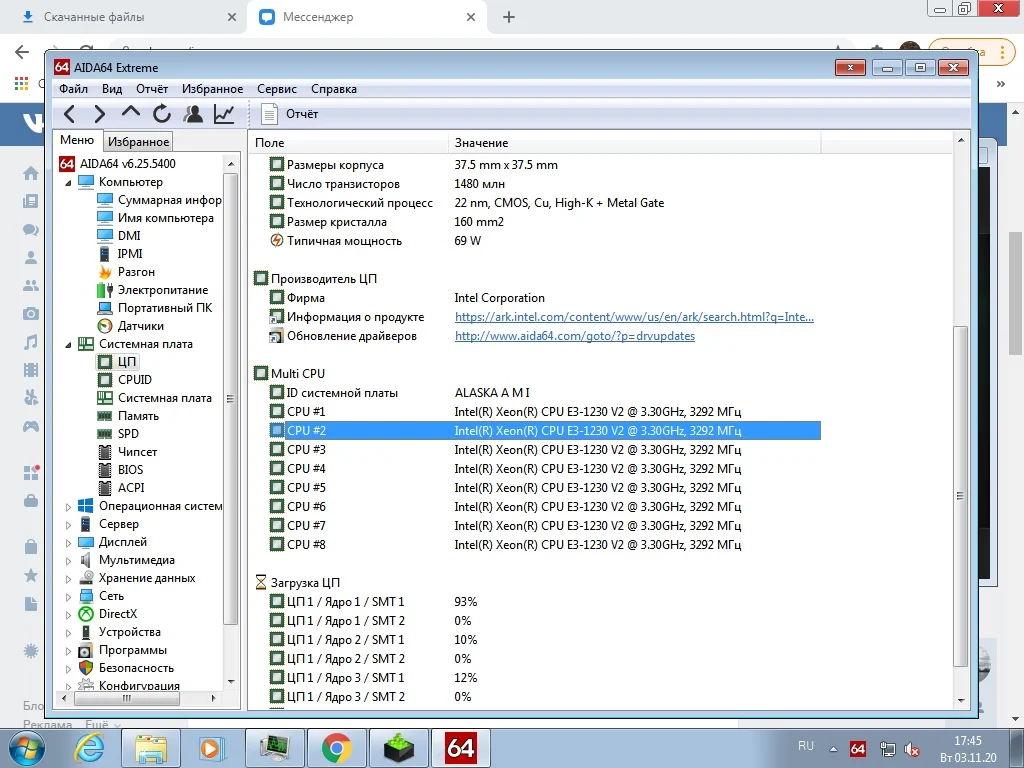Click the vertical scrollbar of the report panel
1024x768 pixels.
961,495
